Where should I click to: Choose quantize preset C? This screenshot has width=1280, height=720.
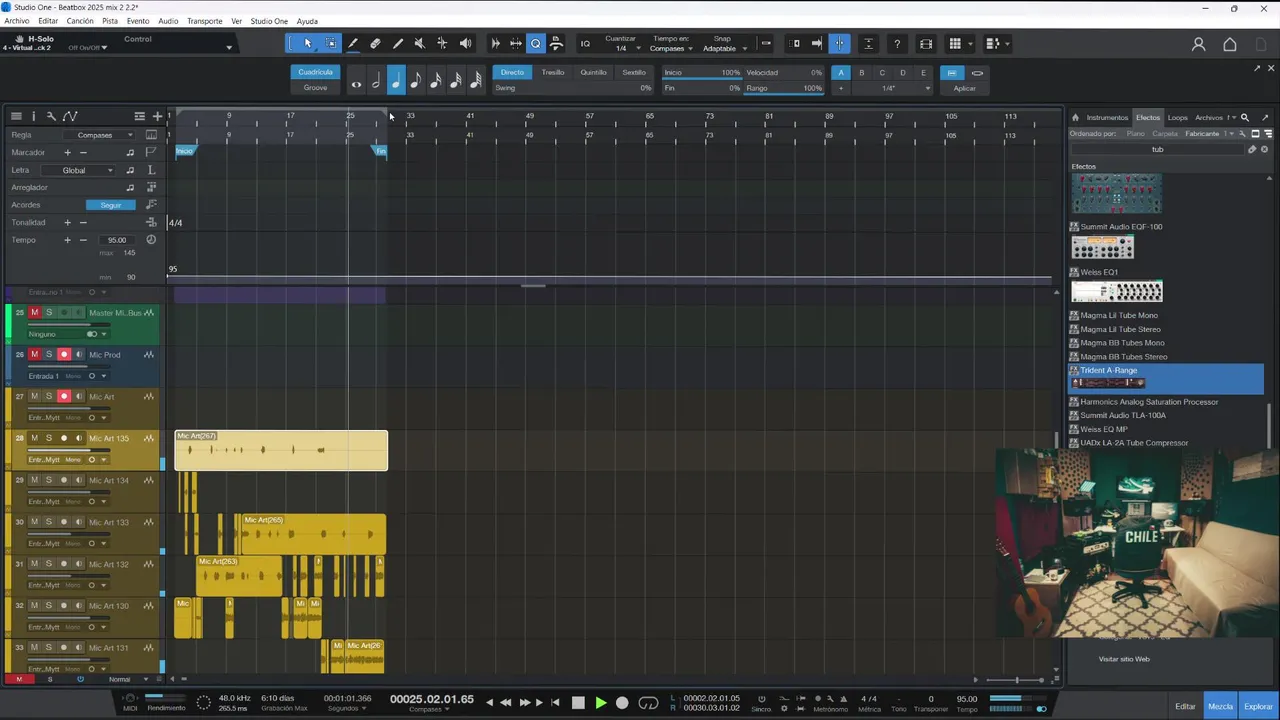click(x=882, y=72)
